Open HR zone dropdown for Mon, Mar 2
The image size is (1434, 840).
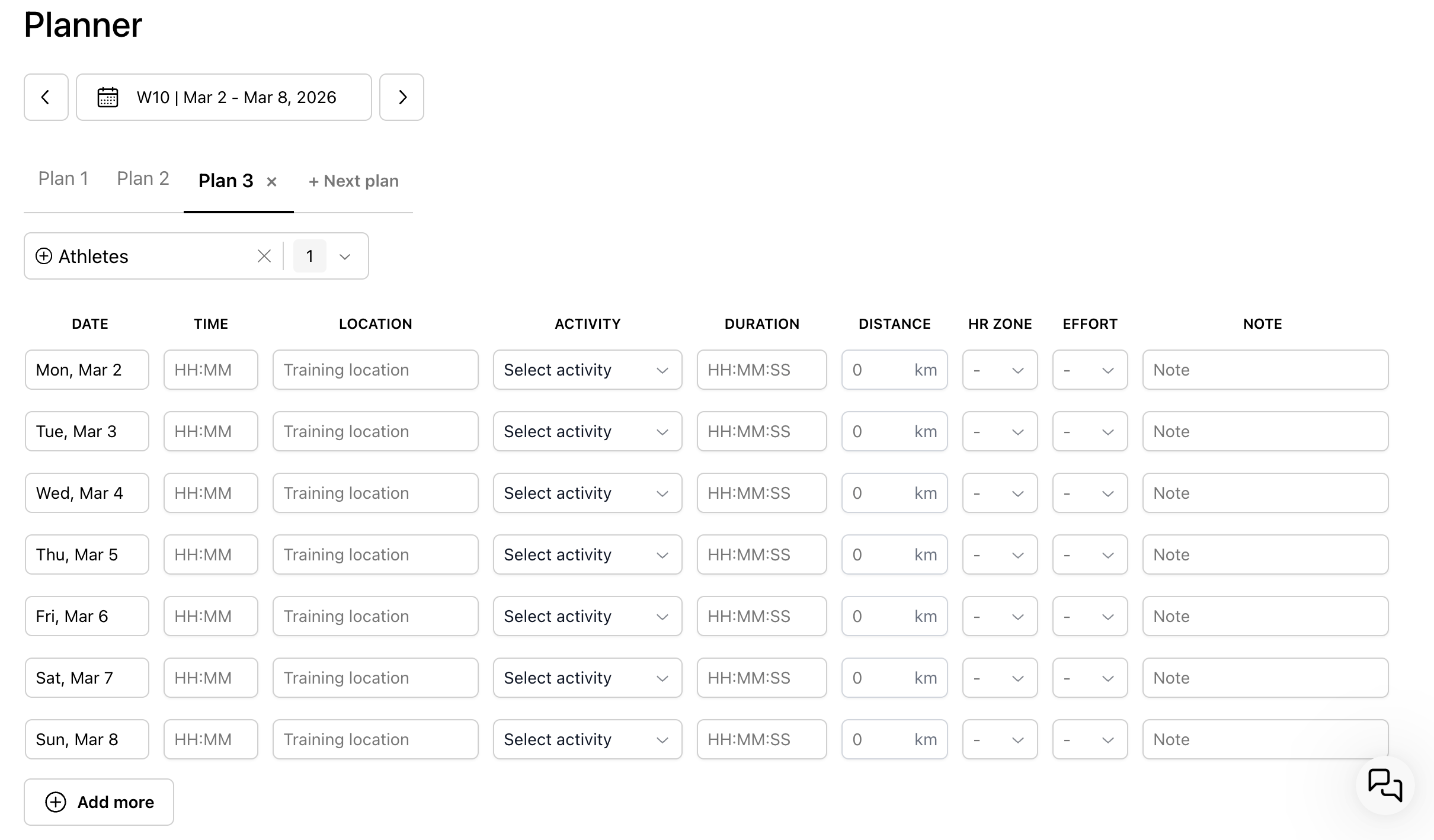tap(1000, 370)
